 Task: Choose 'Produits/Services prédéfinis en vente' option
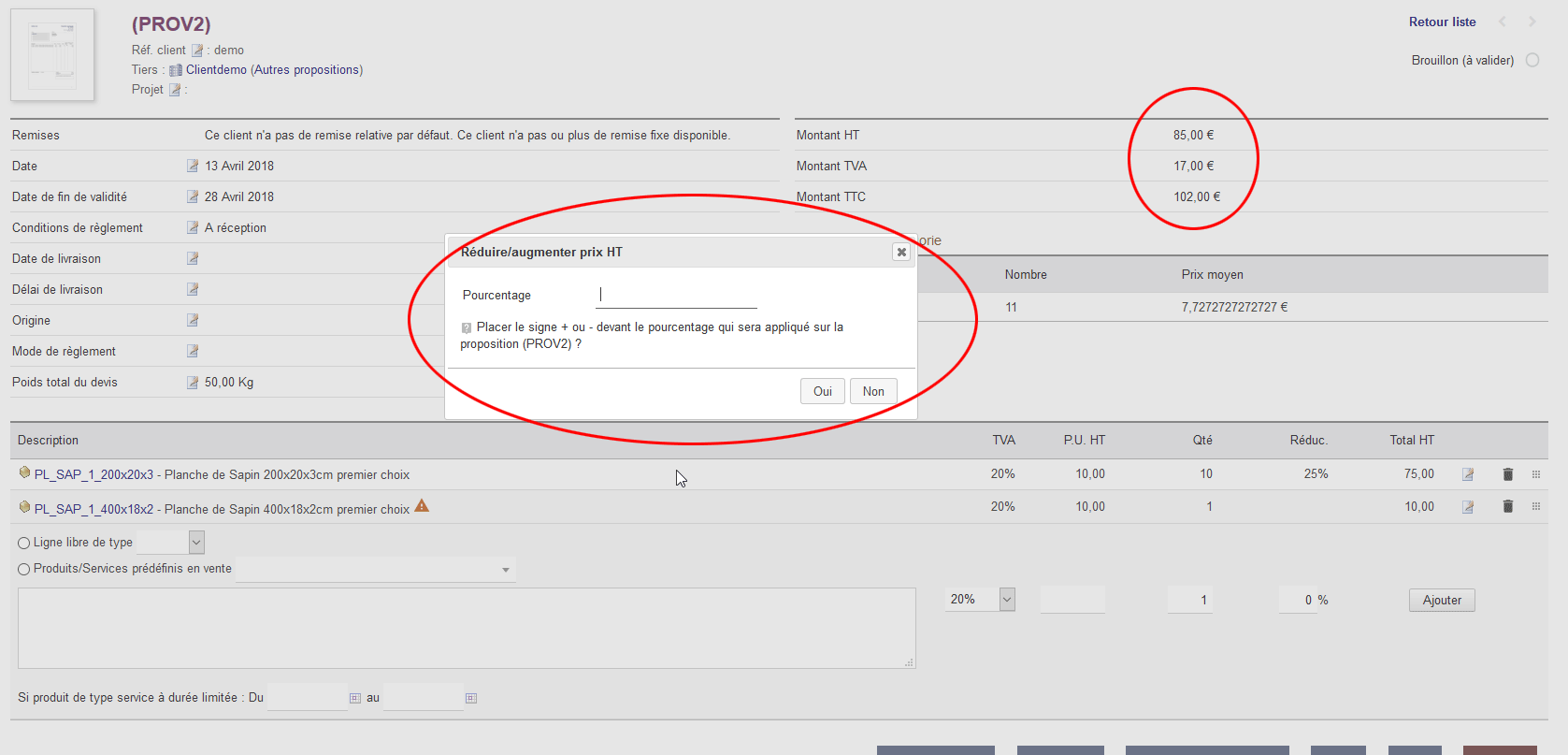pyautogui.click(x=24, y=569)
